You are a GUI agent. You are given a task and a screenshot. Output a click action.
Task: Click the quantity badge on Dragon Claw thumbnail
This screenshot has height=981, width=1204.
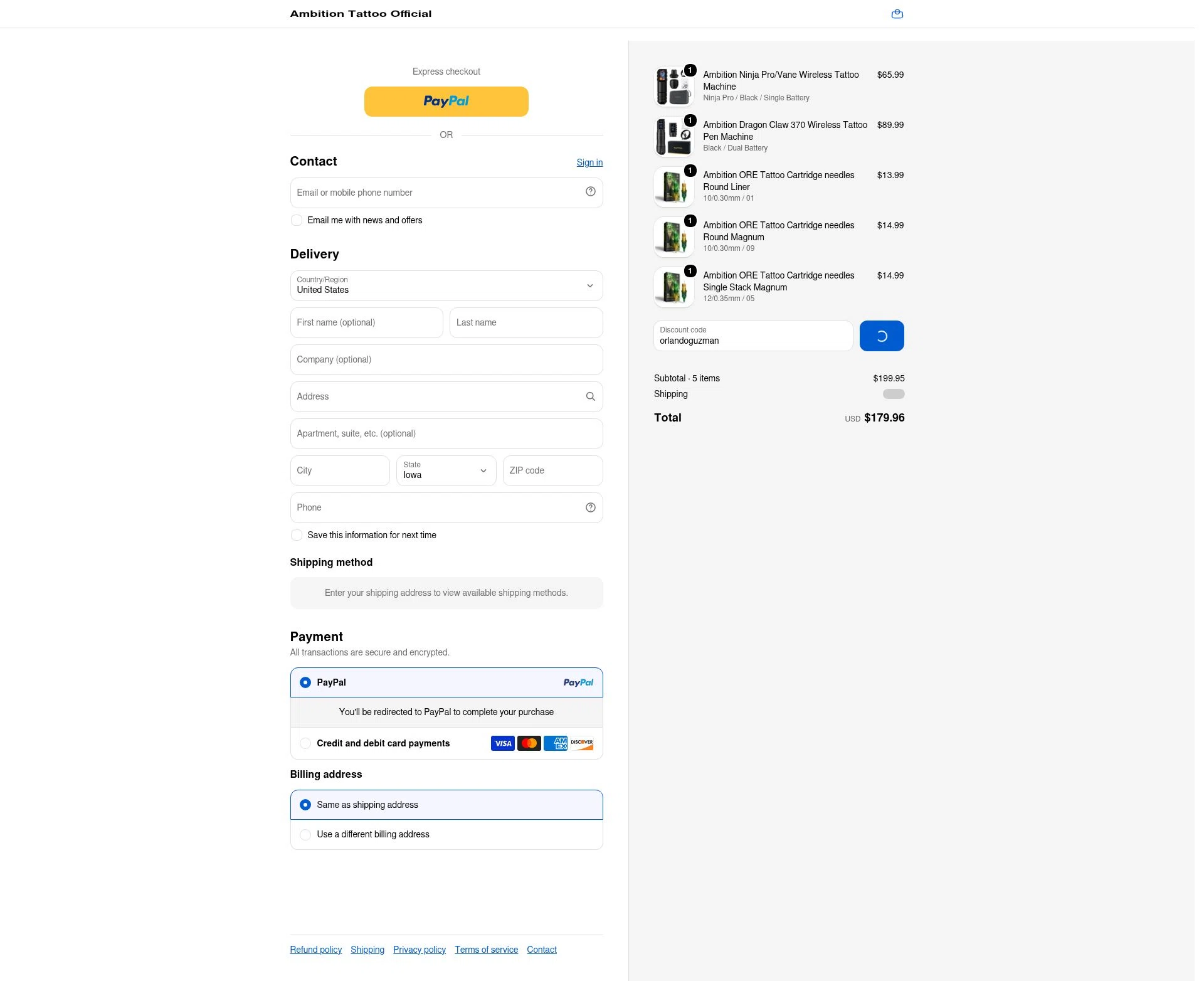point(690,120)
